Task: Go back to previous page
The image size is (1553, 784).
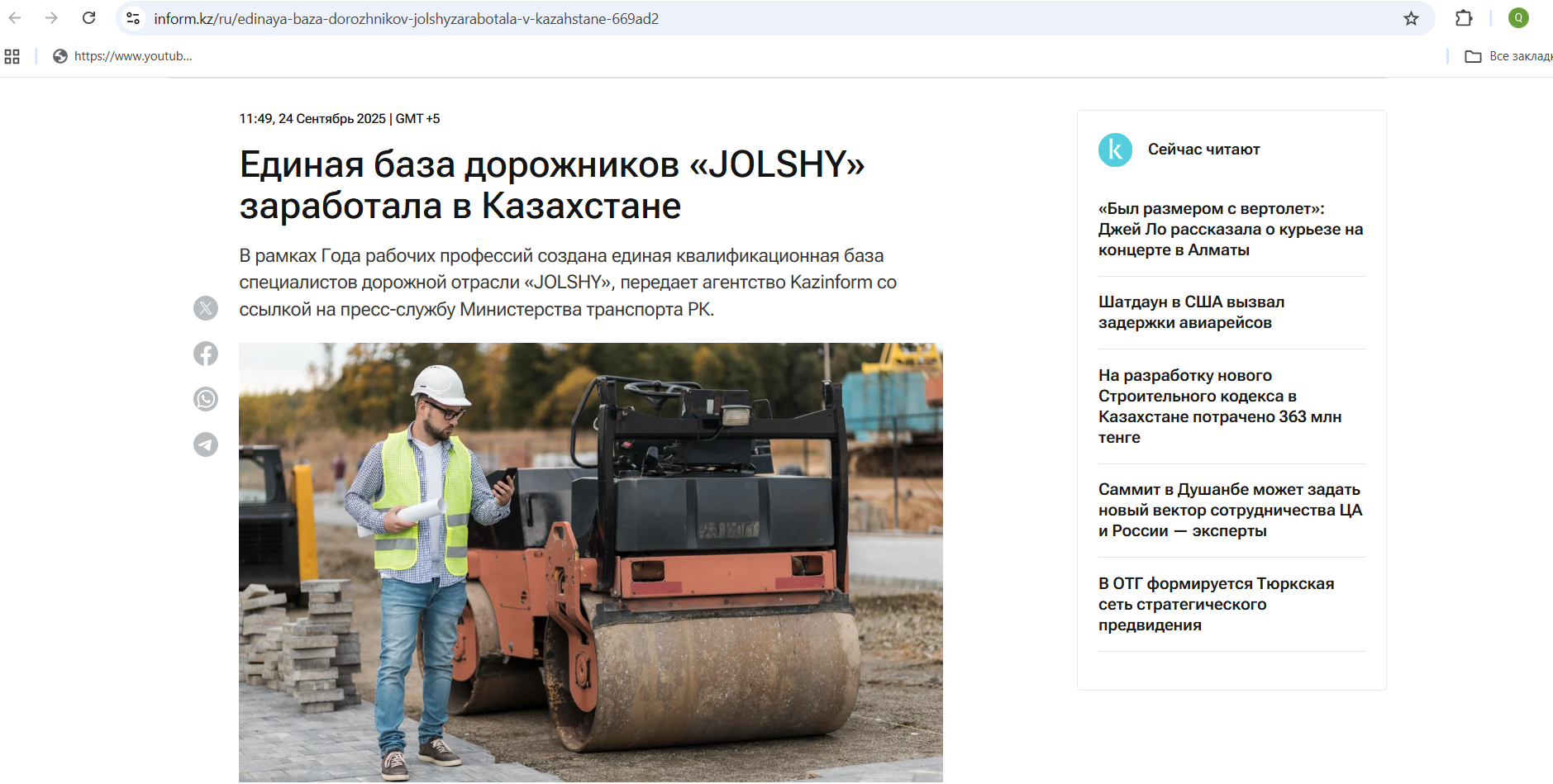Action: (x=15, y=18)
